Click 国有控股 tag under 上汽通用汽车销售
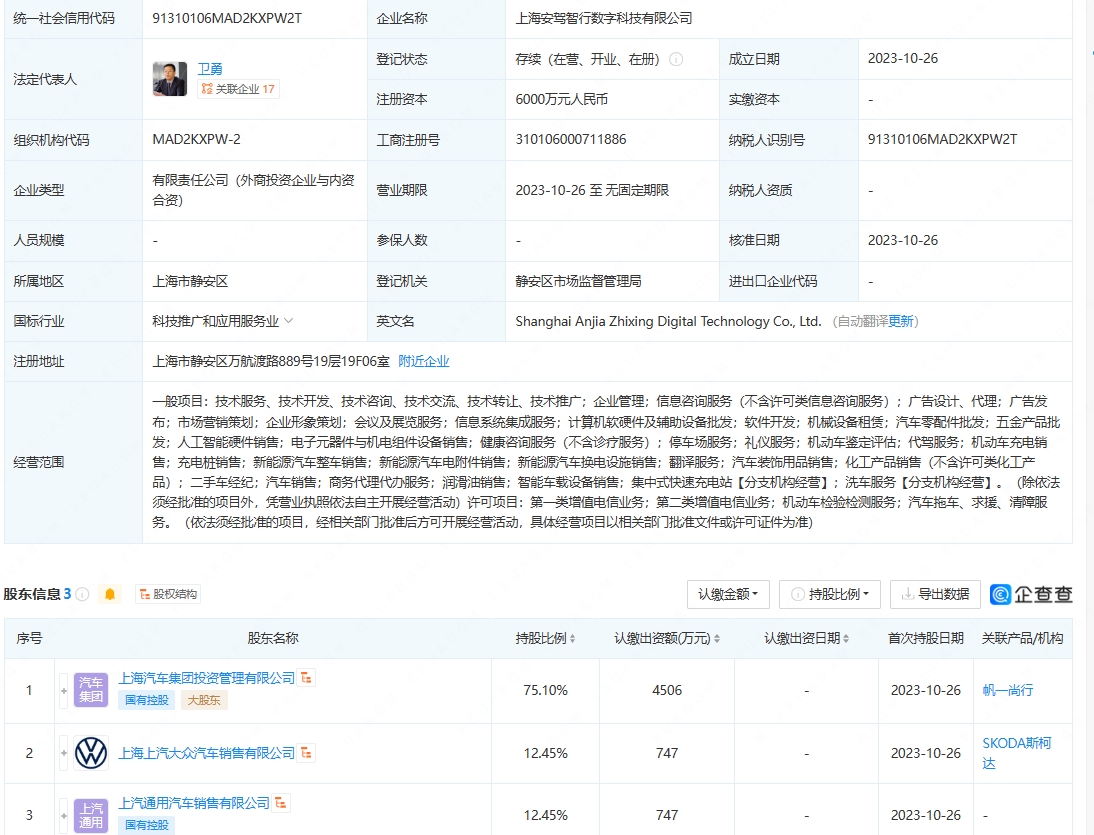 pyautogui.click(x=147, y=825)
